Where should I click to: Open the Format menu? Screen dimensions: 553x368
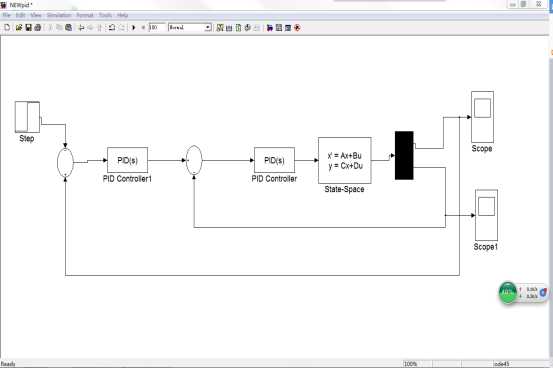tap(85, 15)
